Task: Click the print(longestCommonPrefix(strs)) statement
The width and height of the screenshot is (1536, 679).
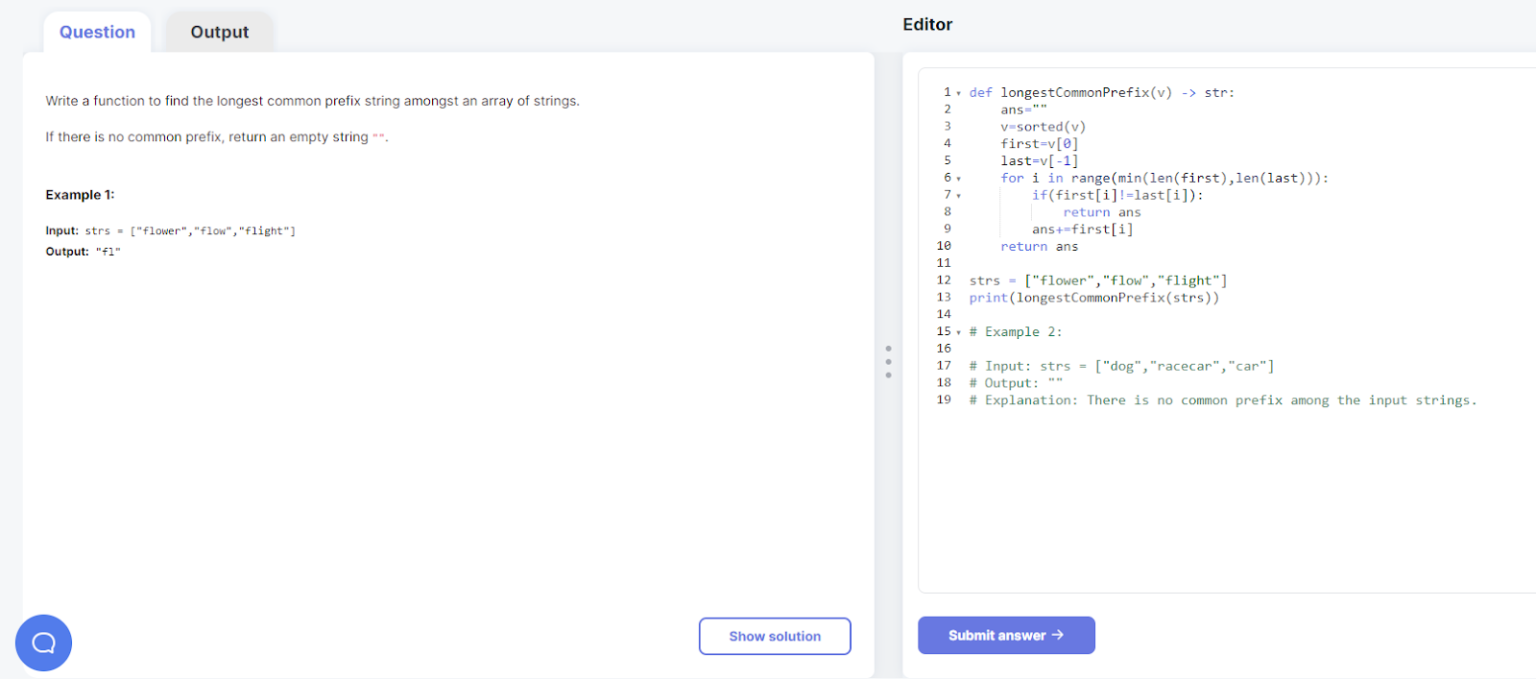Action: [x=1094, y=297]
